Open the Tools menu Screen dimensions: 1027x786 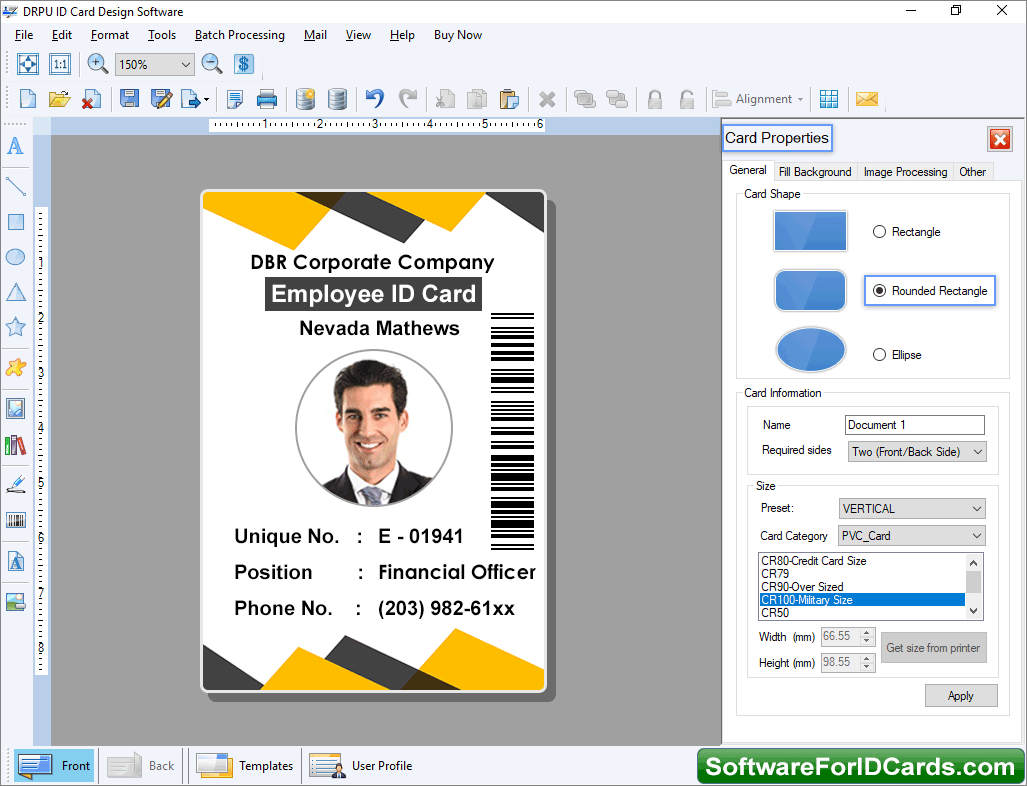point(162,35)
